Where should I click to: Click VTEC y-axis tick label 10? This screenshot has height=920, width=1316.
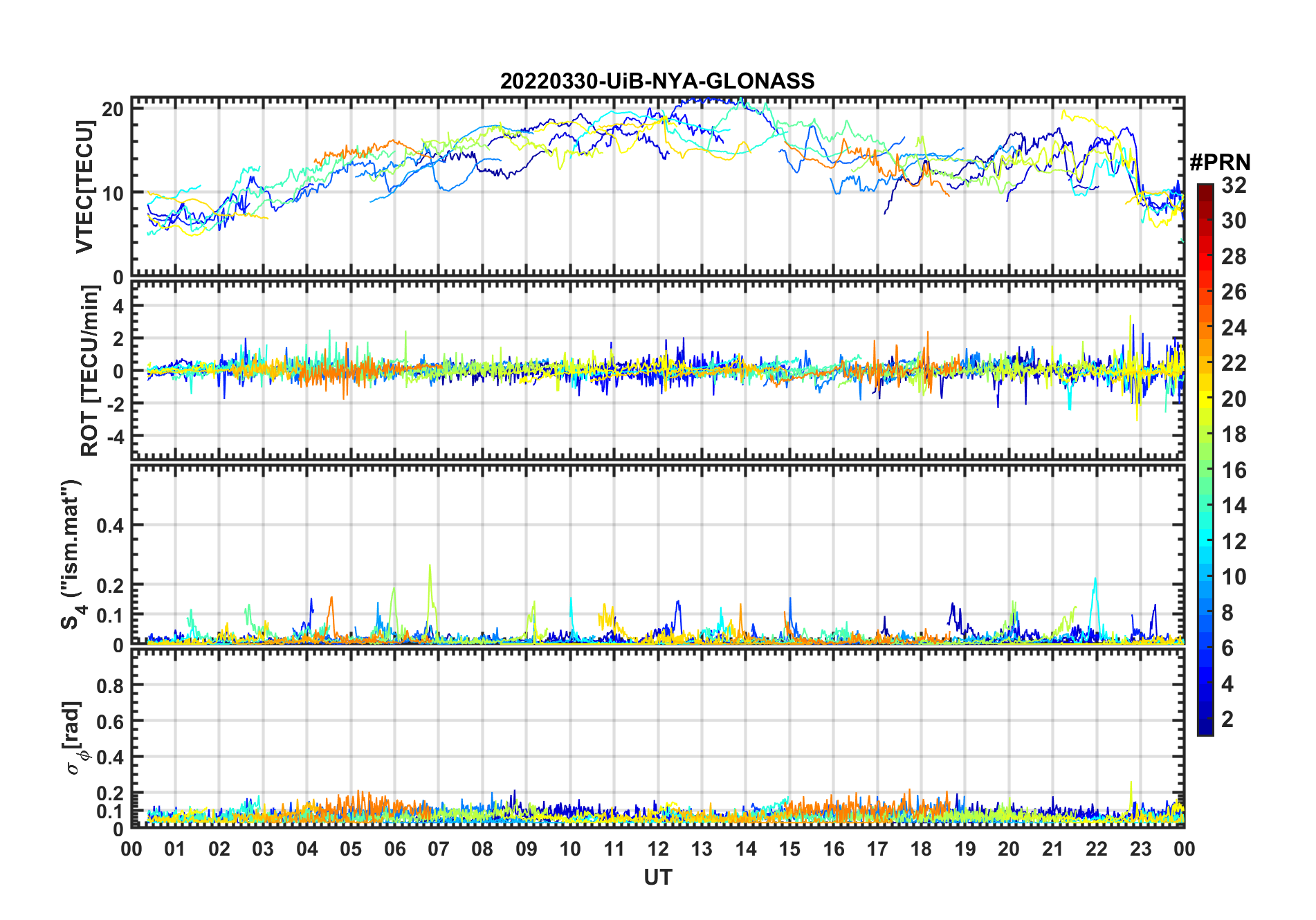[x=113, y=193]
